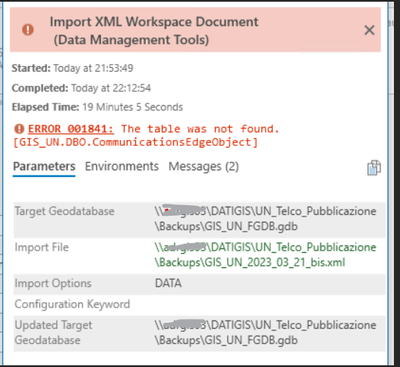Click the red error icon in the header
400x367 pixels.
point(28,30)
